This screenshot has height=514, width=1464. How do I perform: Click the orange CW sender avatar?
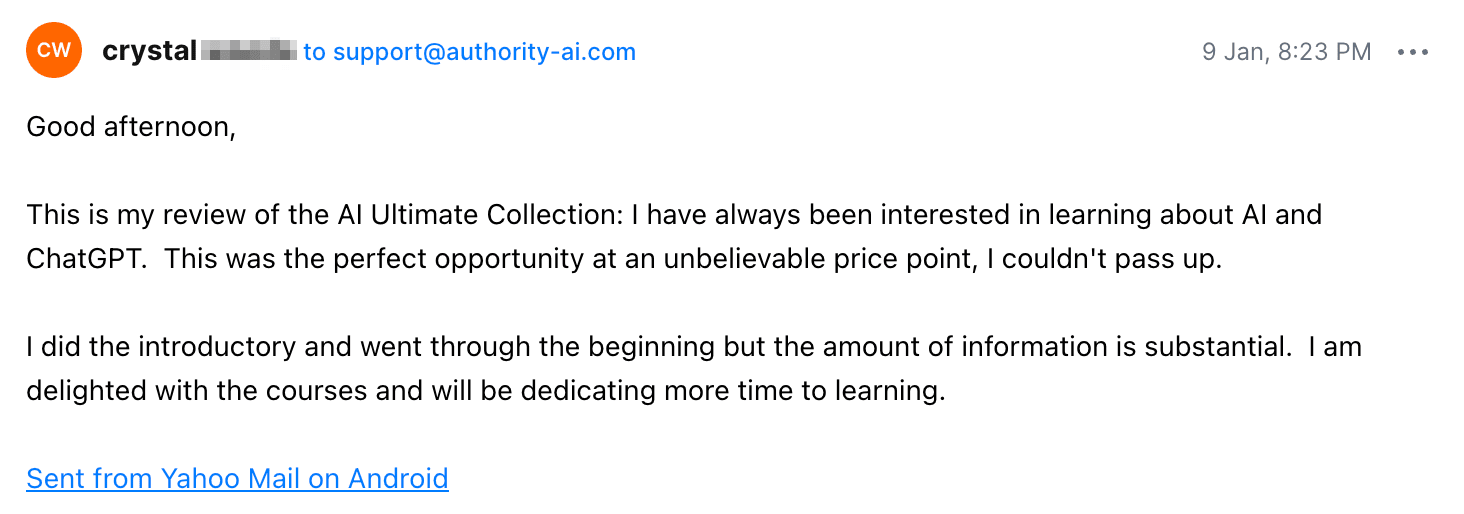coord(53,51)
